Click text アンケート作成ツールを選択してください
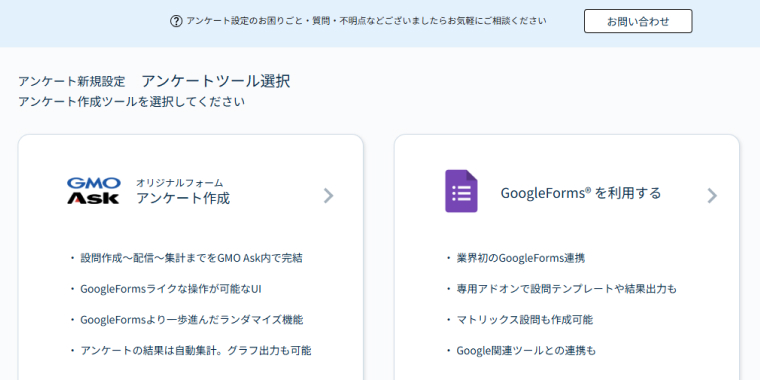Viewport: 760px width, 380px height. coord(131,102)
